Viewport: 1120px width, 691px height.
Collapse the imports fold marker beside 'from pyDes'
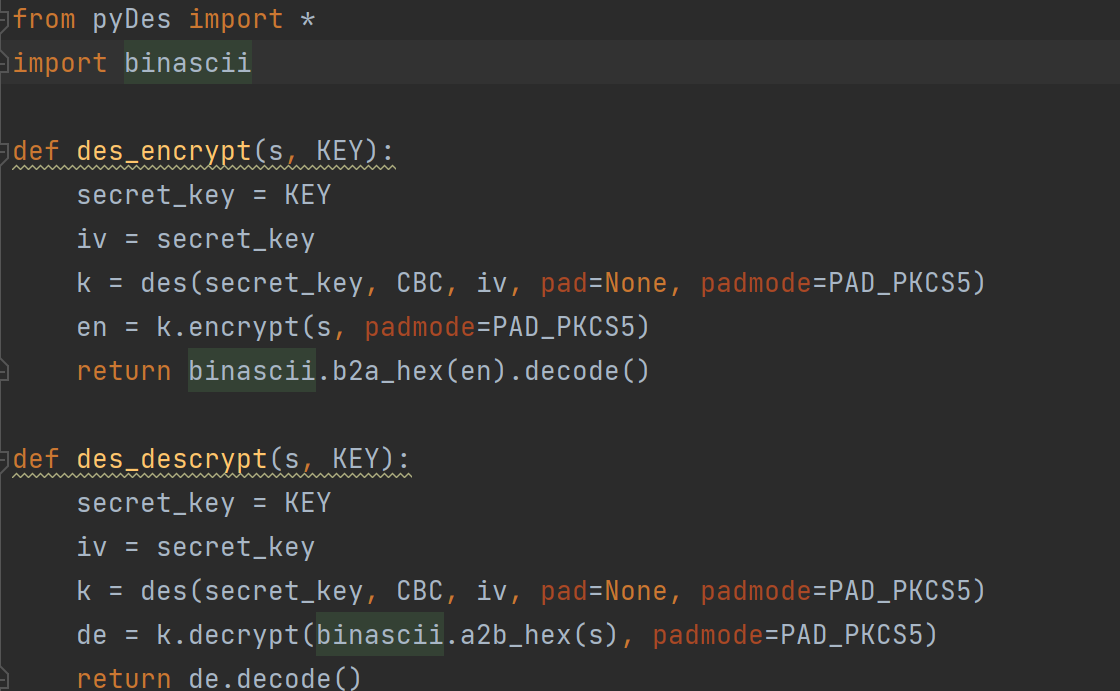5,19
